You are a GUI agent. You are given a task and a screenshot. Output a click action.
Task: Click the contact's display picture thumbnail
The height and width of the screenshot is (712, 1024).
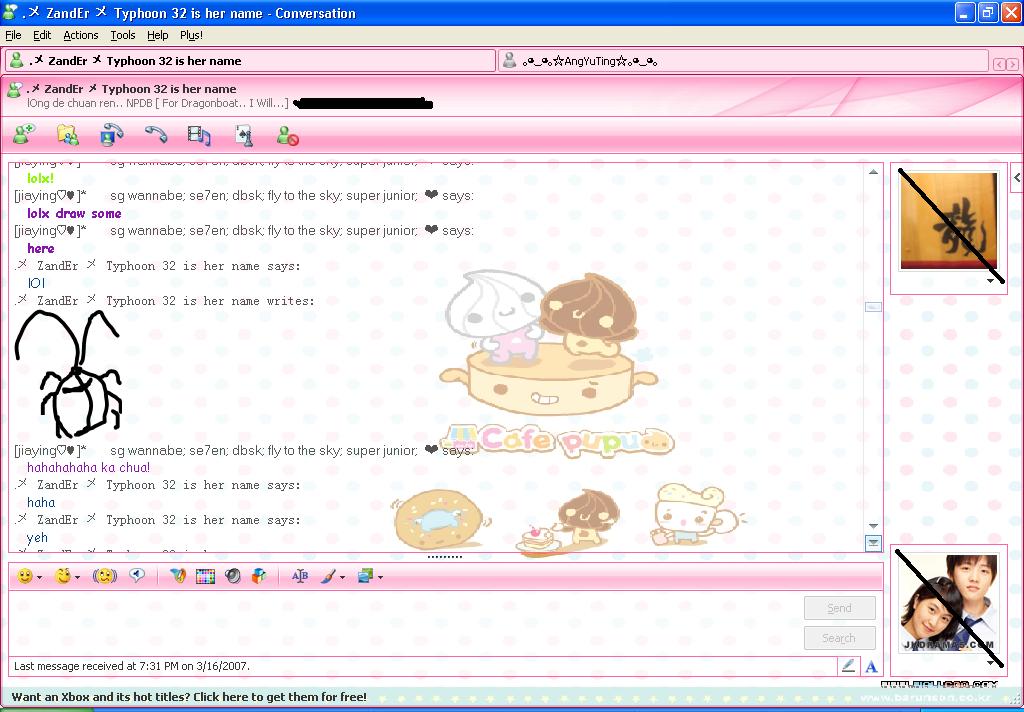[949, 221]
